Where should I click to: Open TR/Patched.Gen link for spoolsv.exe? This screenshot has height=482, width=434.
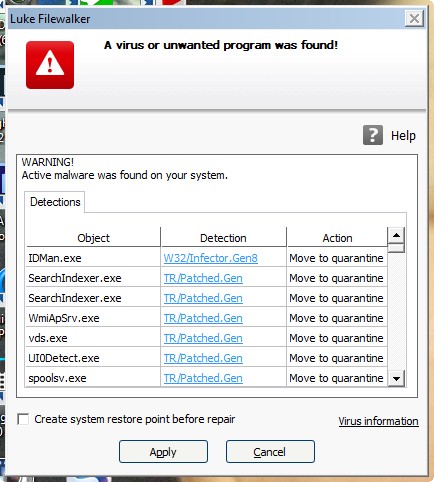pyautogui.click(x=203, y=378)
